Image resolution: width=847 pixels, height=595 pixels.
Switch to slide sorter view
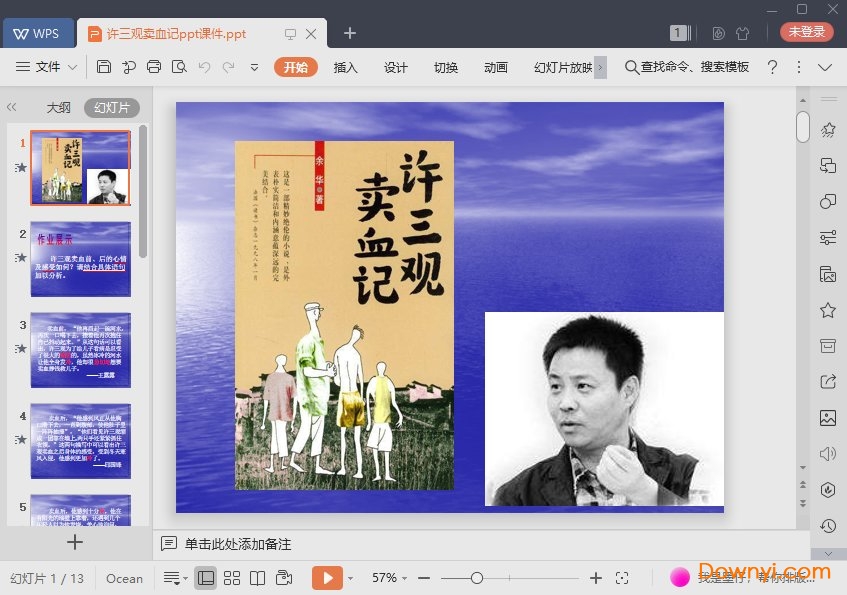click(x=232, y=578)
